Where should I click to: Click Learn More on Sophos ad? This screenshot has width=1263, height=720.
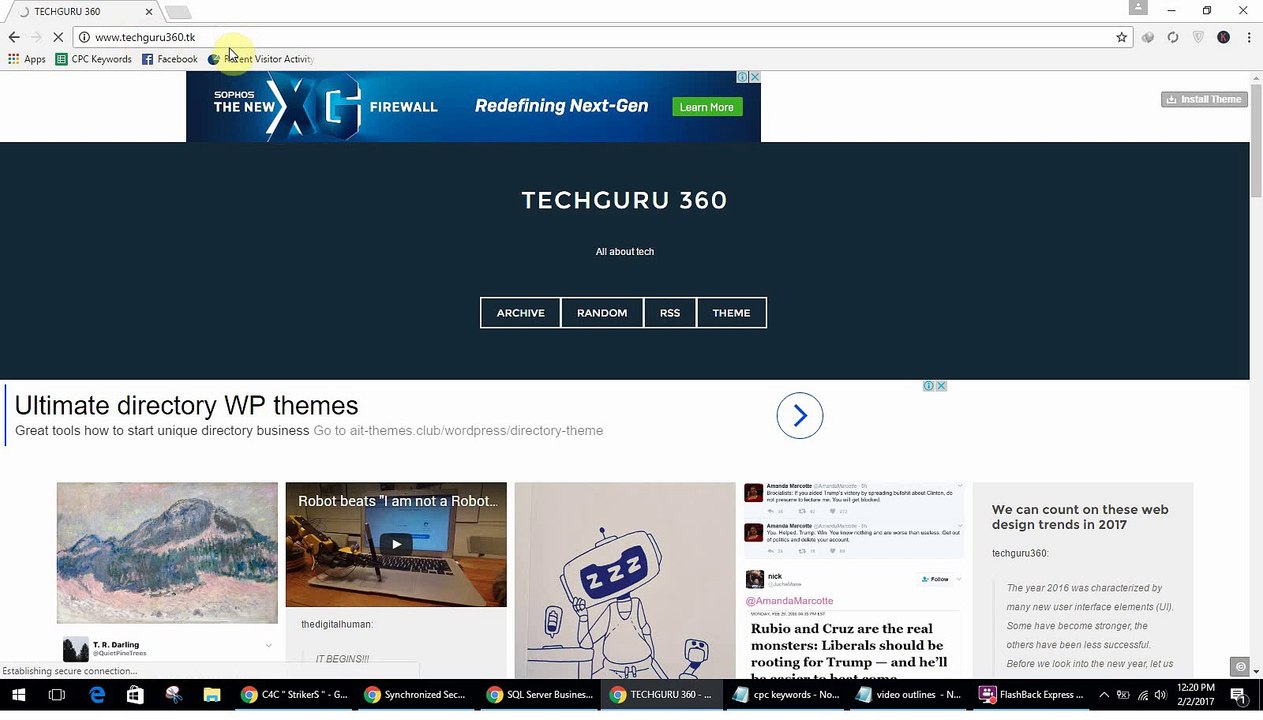click(x=707, y=107)
